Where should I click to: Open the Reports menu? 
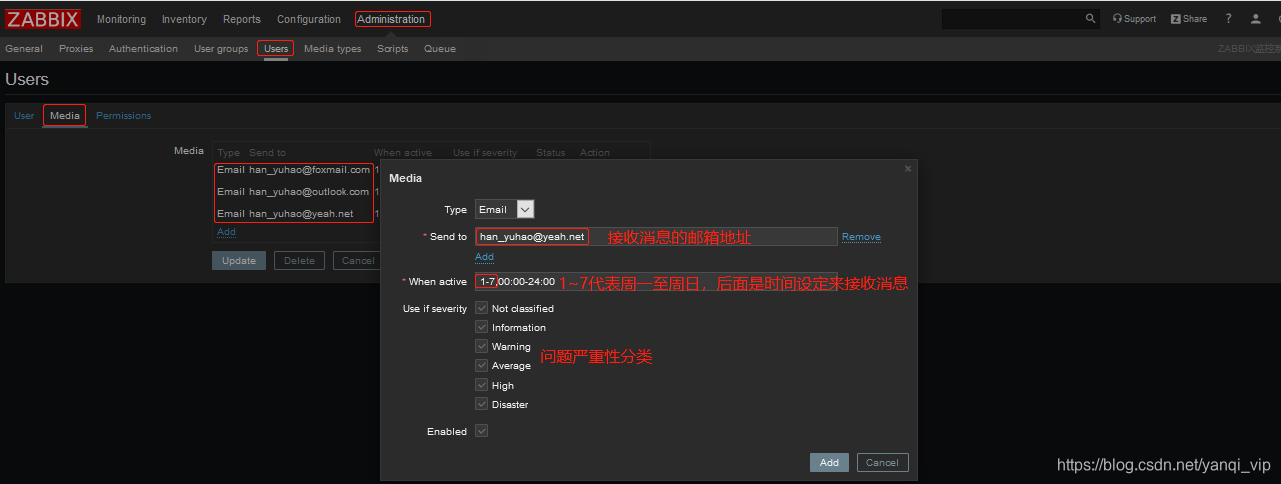(x=242, y=19)
